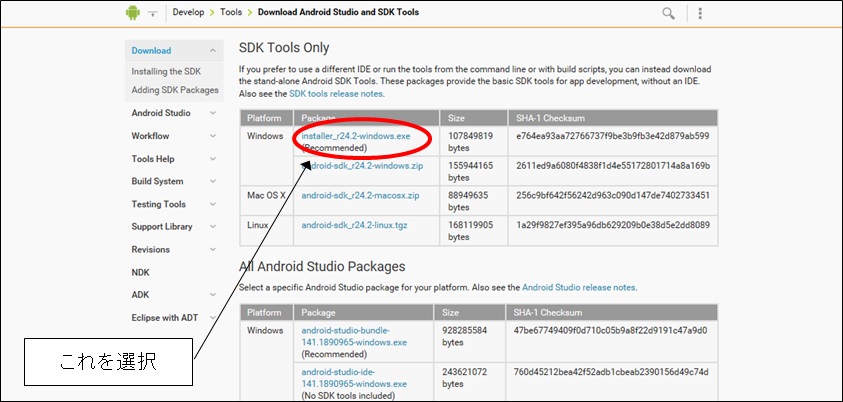
Task: Select checksum e764ea93aa72766737f9be3b9fb3e42d879ab599
Action: [613, 136]
